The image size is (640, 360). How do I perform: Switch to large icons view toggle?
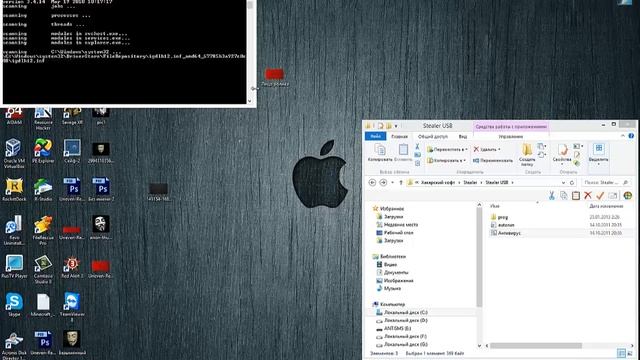tap(631, 353)
